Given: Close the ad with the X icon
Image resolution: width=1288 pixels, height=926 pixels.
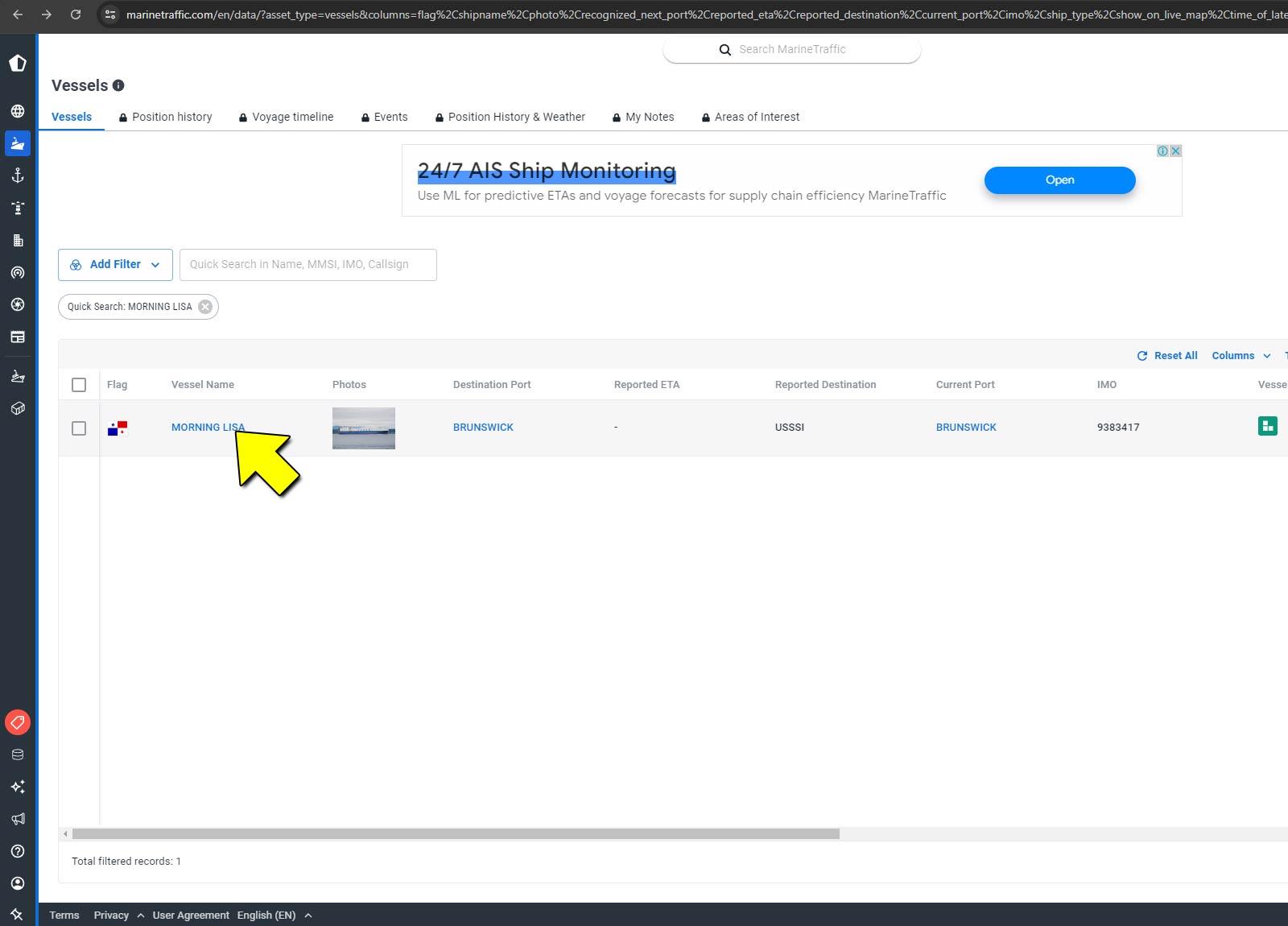Looking at the screenshot, I should point(1175,151).
